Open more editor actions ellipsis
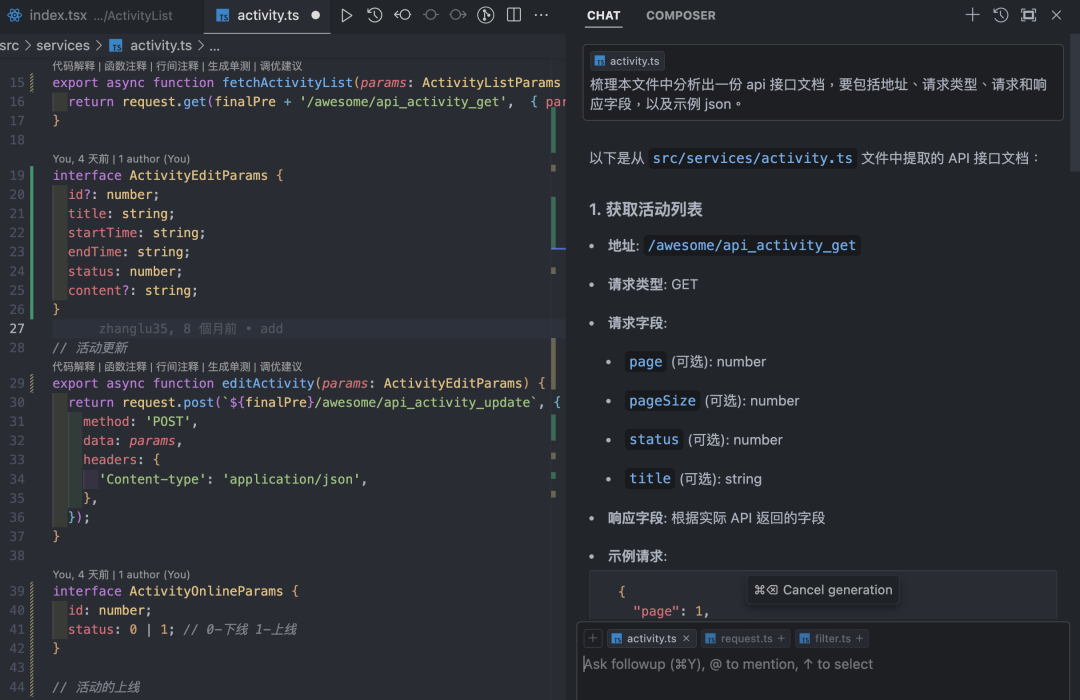Screen dimensions: 1080x700 541,15
